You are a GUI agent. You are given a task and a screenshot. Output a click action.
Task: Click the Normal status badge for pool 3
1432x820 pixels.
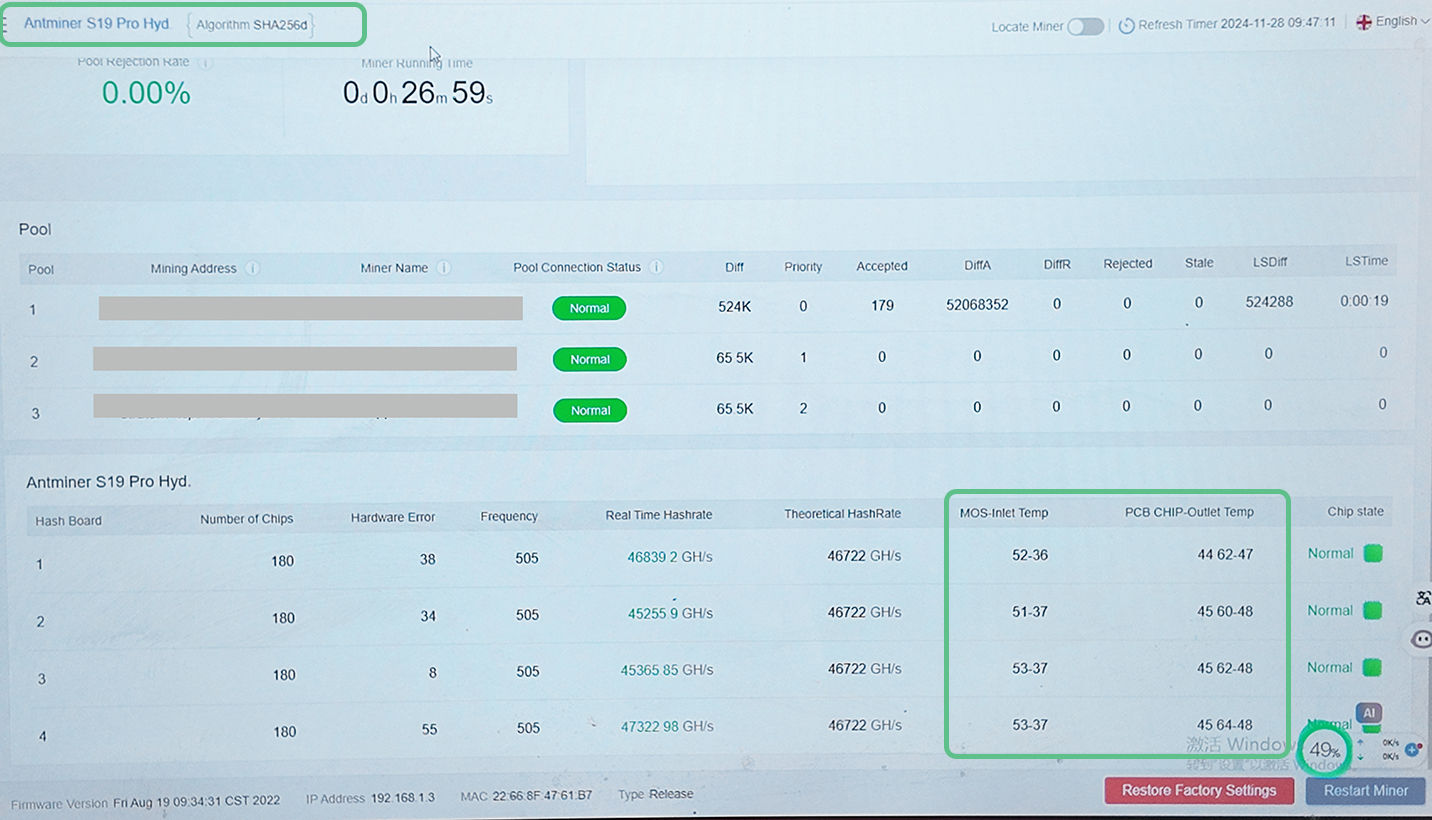(590, 410)
